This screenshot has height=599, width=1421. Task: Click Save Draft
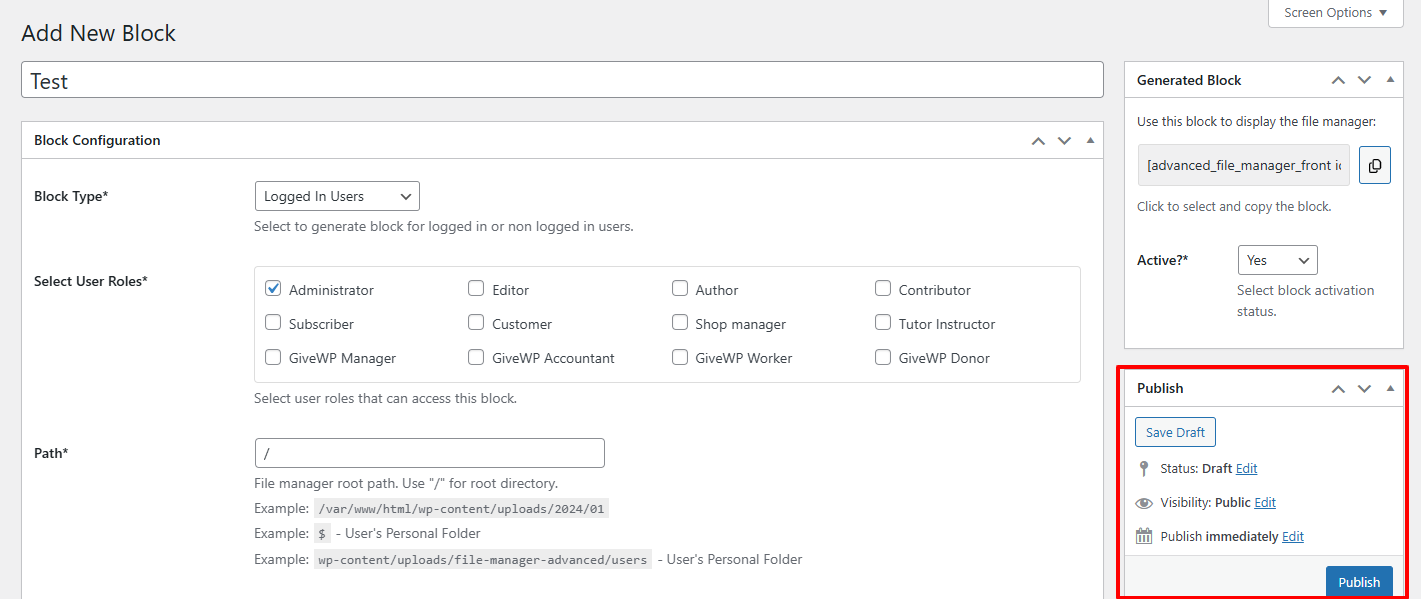(x=1175, y=431)
